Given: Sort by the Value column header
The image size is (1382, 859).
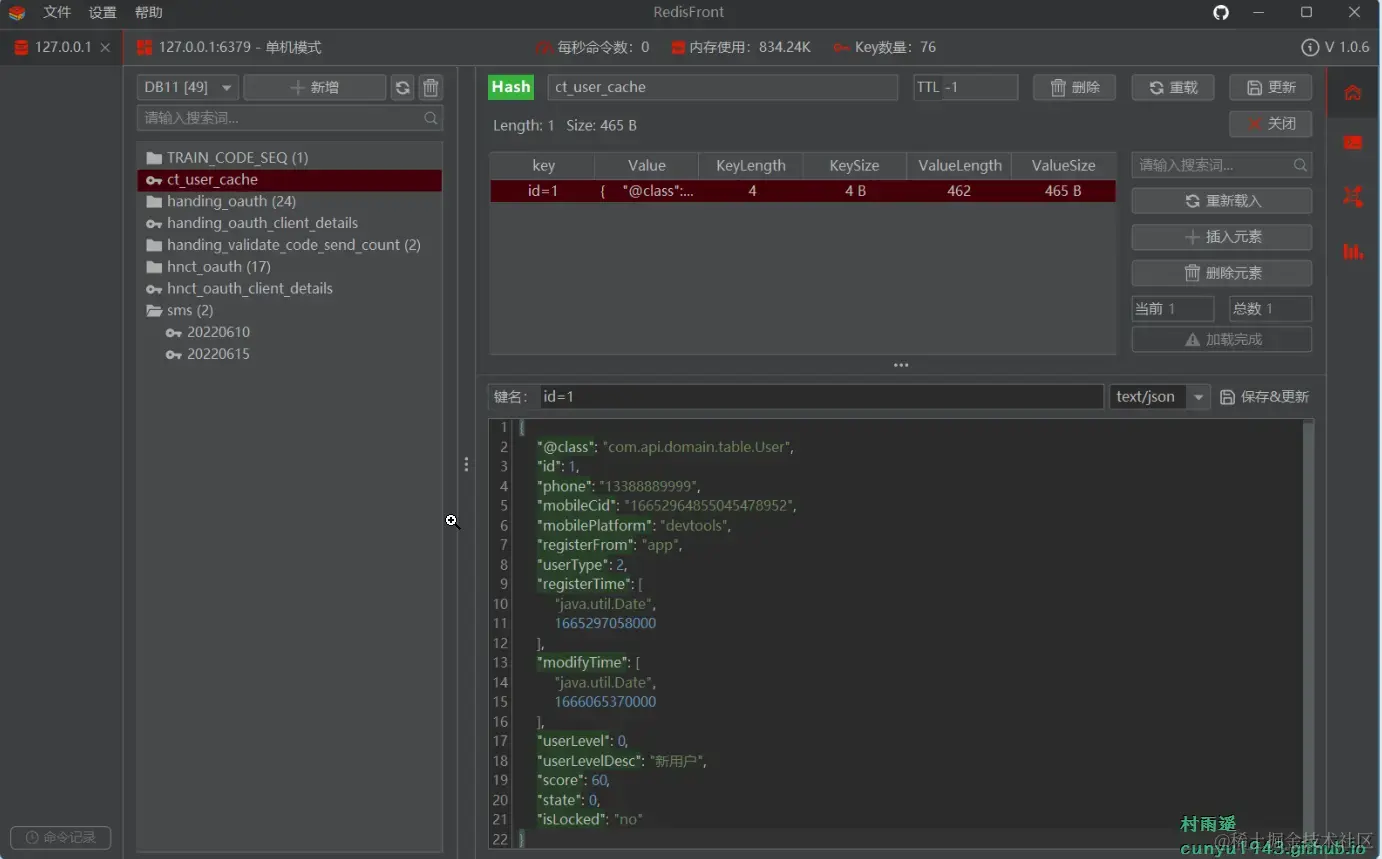Looking at the screenshot, I should point(647,166).
